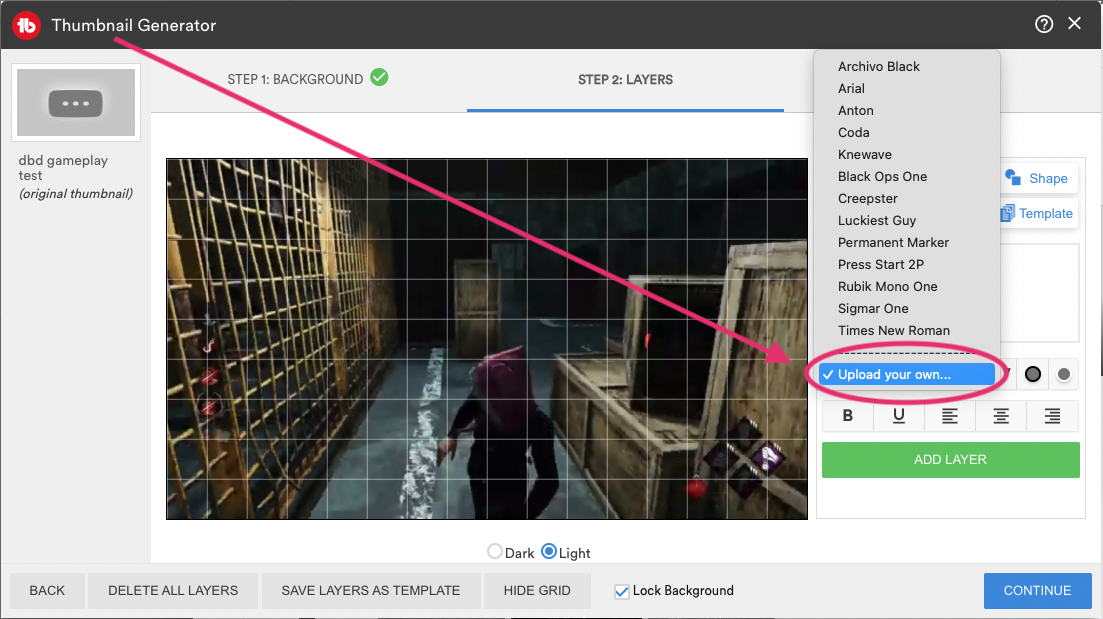This screenshot has height=619, width=1103.
Task: Open the help question mark icon
Action: coord(1044,25)
